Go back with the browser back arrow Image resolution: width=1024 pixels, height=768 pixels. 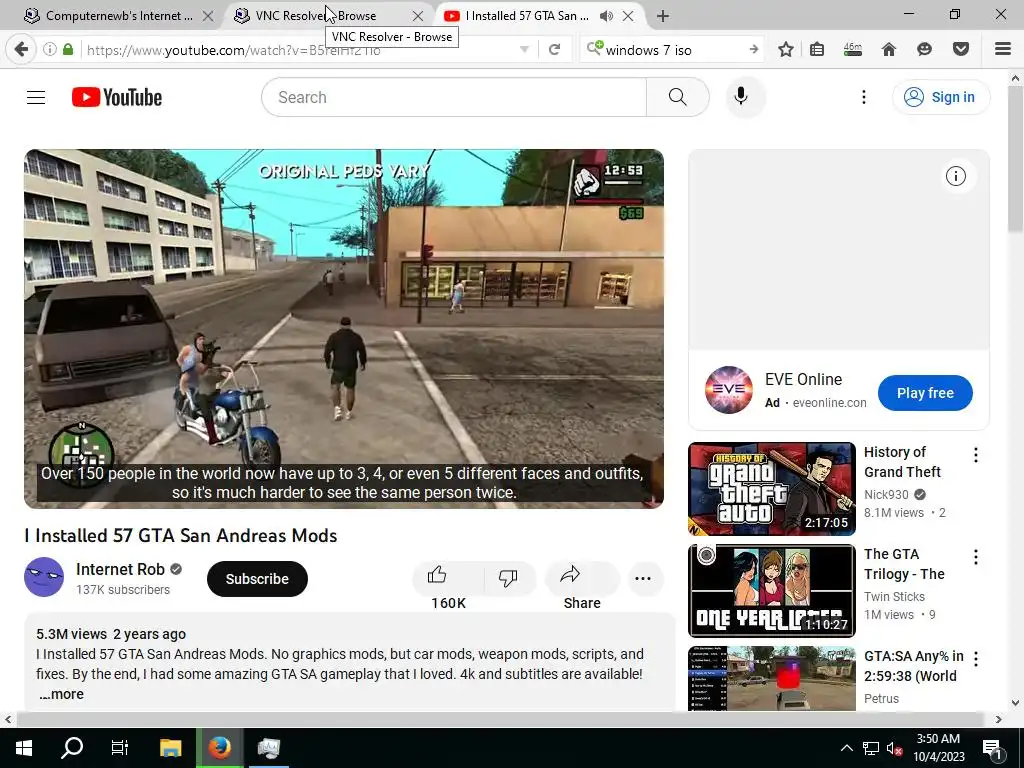(x=21, y=50)
